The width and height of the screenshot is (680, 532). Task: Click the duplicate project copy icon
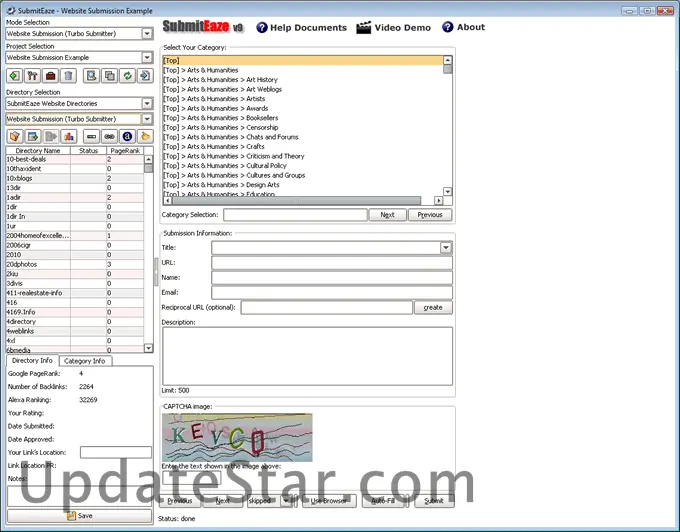(x=109, y=76)
